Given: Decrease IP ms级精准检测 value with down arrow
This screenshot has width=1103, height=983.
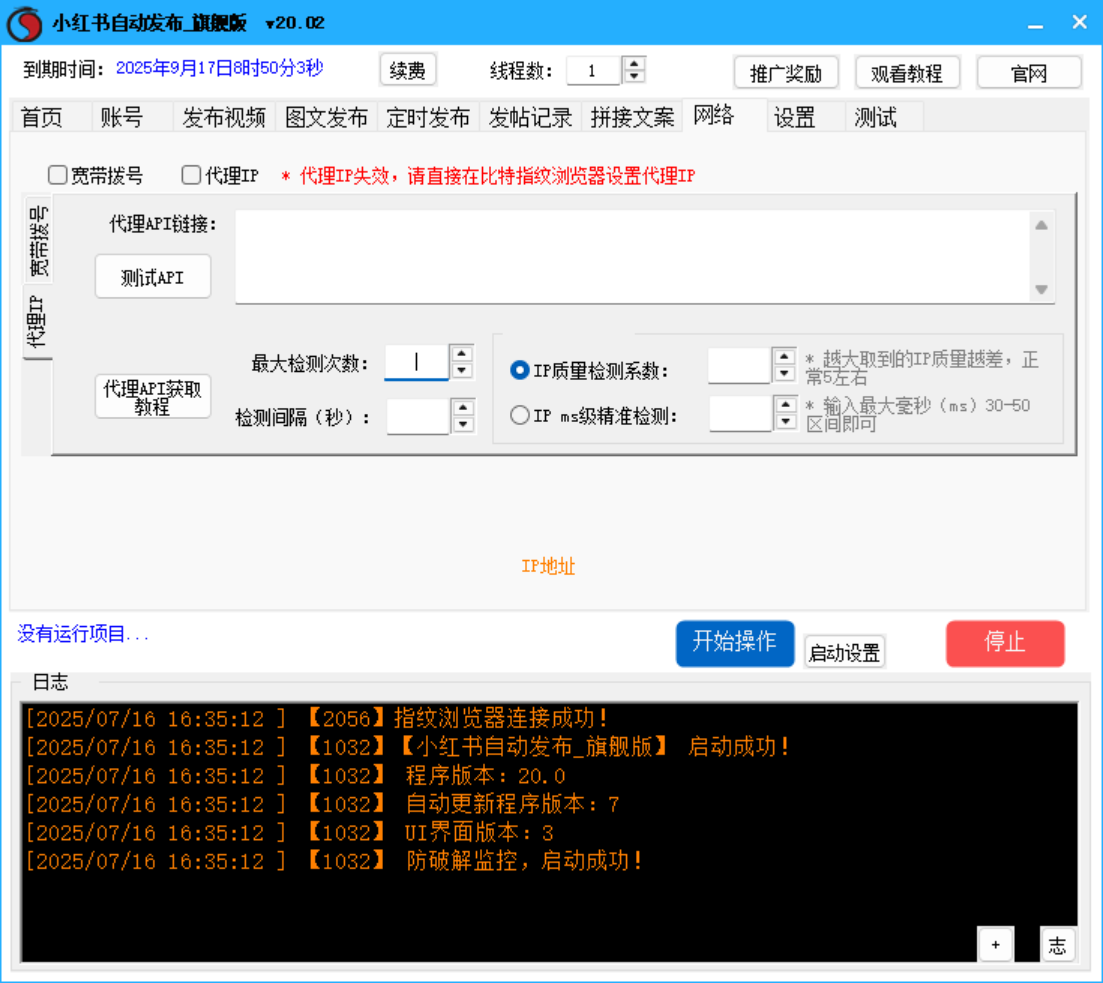Looking at the screenshot, I should pyautogui.click(x=786, y=422).
